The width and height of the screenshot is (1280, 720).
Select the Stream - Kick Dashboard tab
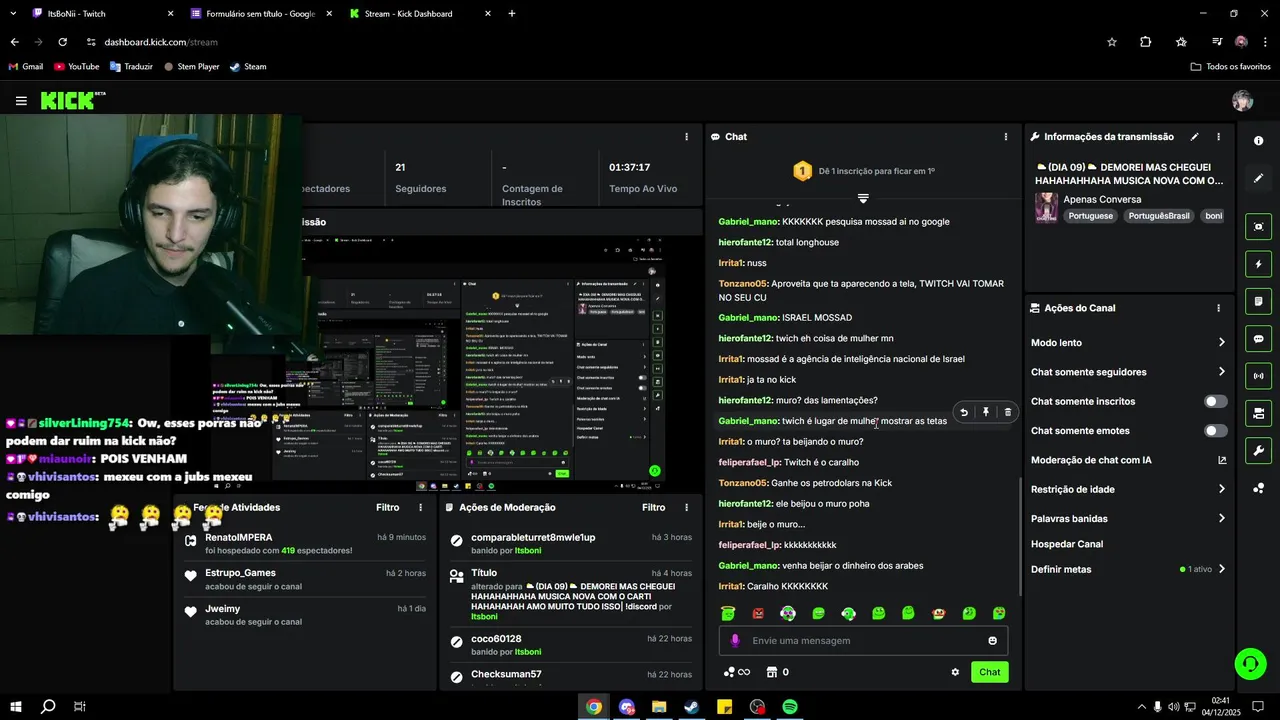tap(420, 14)
